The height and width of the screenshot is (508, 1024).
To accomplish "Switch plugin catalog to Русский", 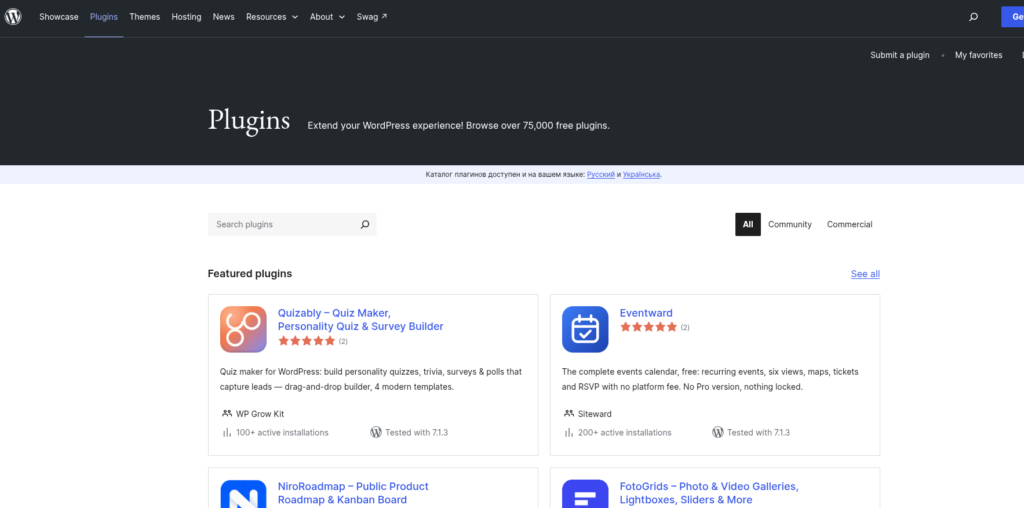I will pos(601,175).
